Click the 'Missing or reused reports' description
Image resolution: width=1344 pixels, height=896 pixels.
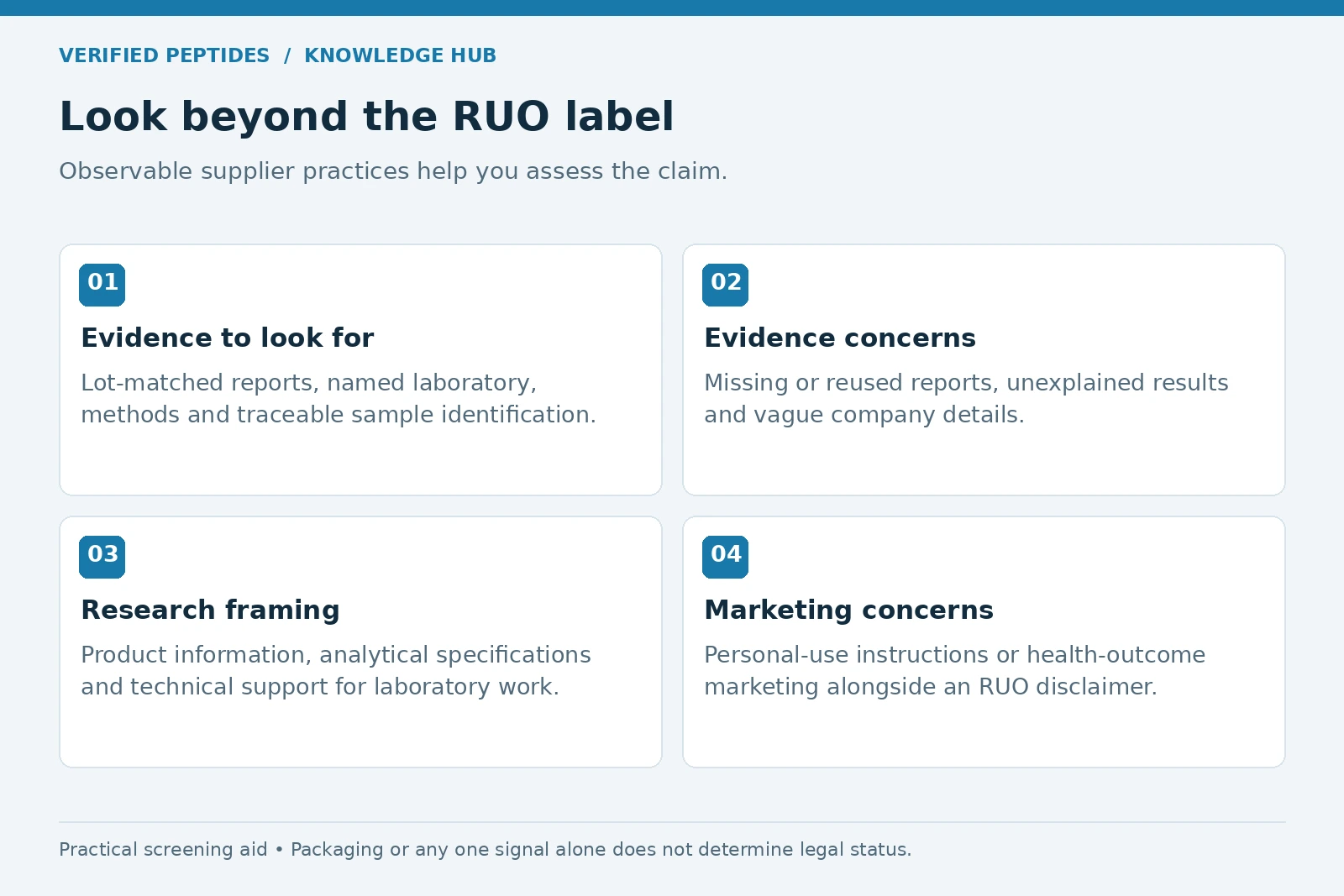(x=966, y=399)
